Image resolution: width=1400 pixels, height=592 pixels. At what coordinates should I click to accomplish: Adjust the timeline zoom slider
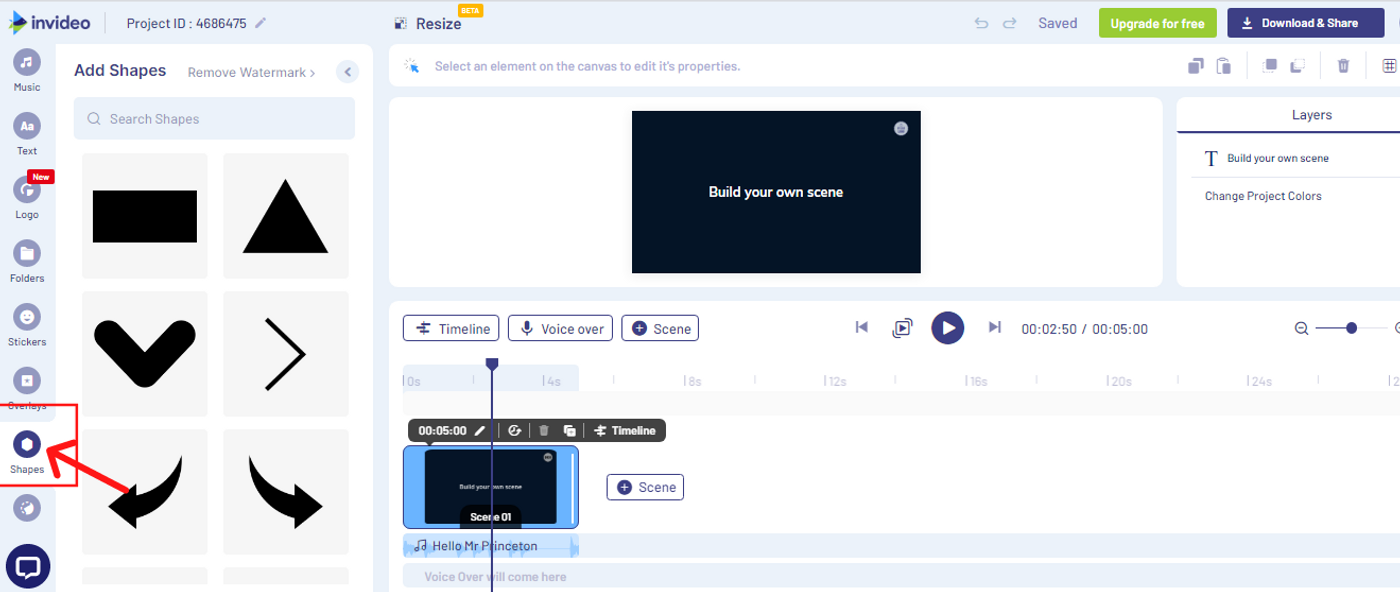tap(1350, 327)
